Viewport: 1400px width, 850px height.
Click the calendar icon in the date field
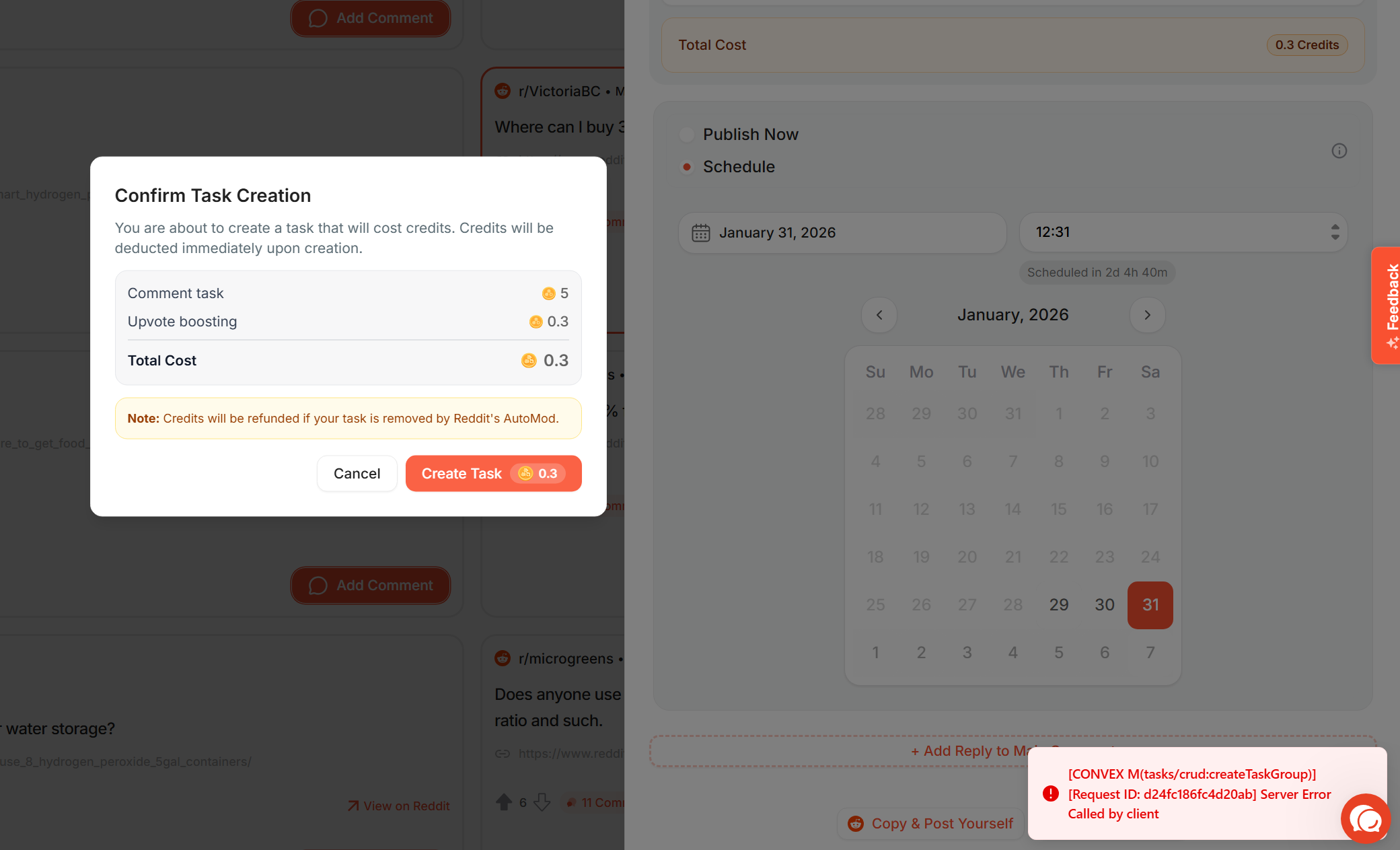coord(700,233)
